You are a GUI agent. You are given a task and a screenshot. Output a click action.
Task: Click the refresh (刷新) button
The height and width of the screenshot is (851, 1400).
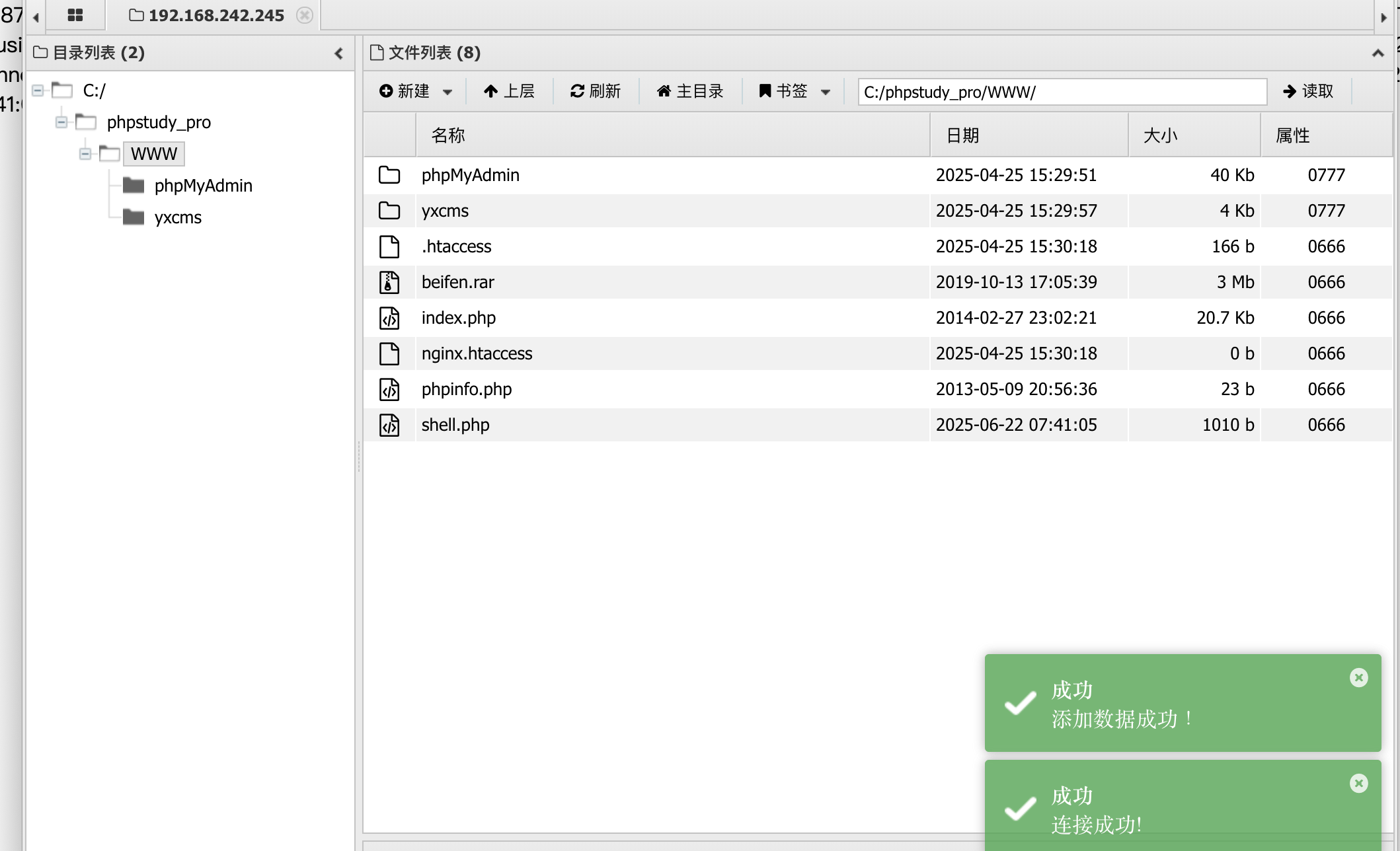(595, 91)
